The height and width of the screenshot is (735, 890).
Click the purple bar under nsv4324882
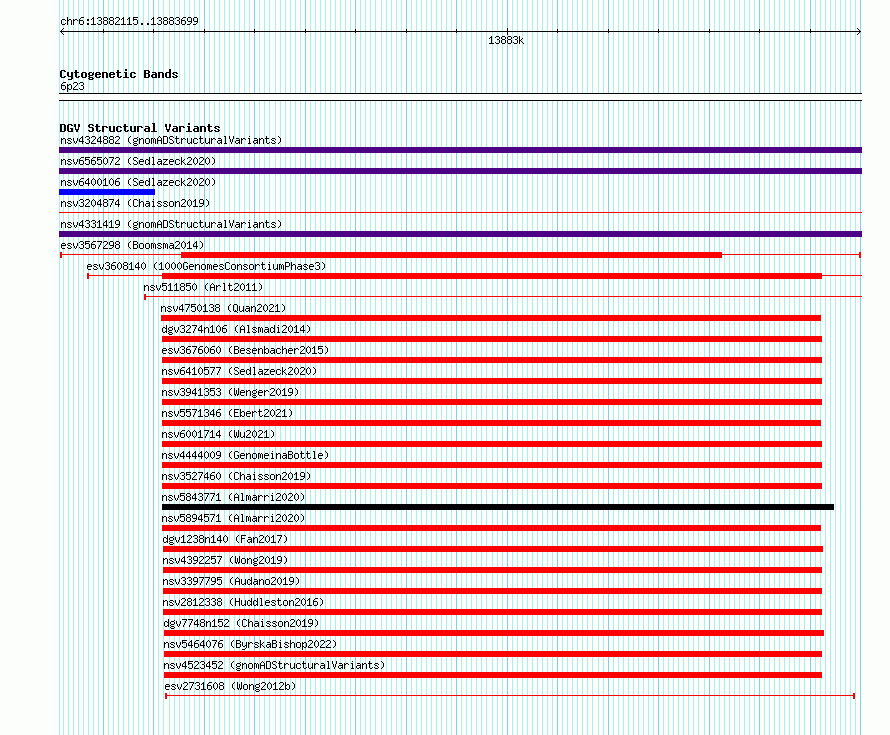(x=460, y=150)
